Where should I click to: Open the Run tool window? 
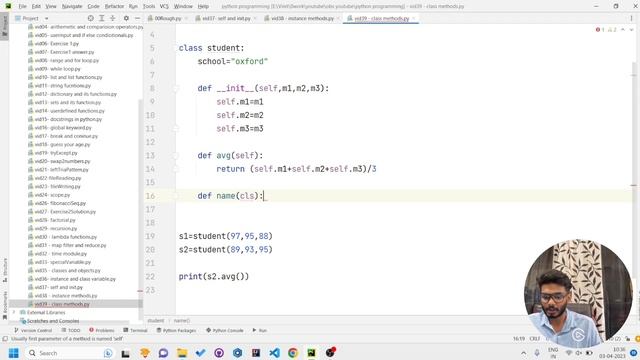[x=260, y=330]
